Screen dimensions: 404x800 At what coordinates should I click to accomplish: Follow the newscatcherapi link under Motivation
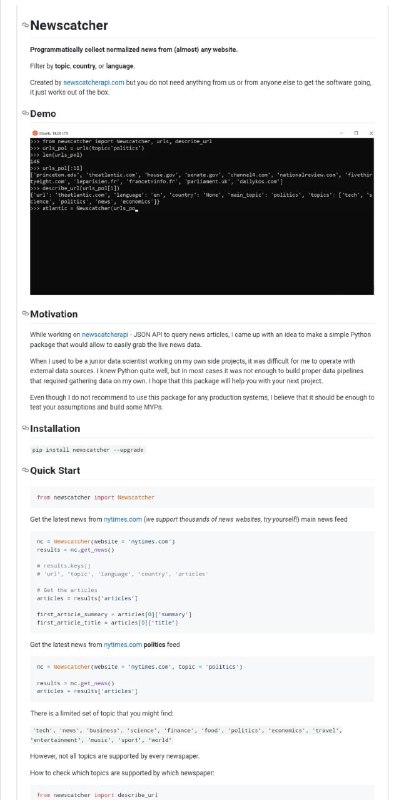pos(105,335)
